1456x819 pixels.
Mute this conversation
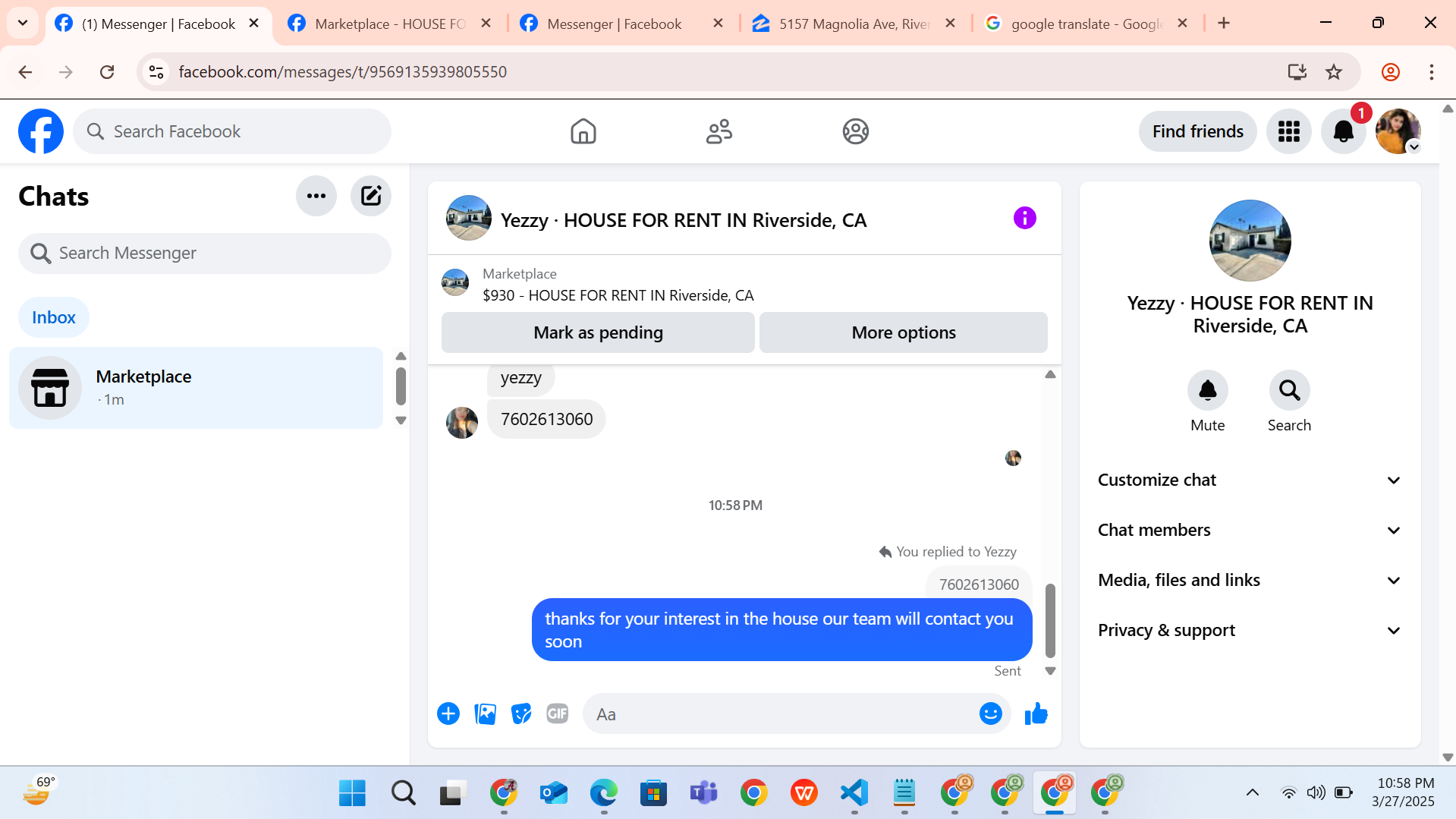click(x=1207, y=390)
